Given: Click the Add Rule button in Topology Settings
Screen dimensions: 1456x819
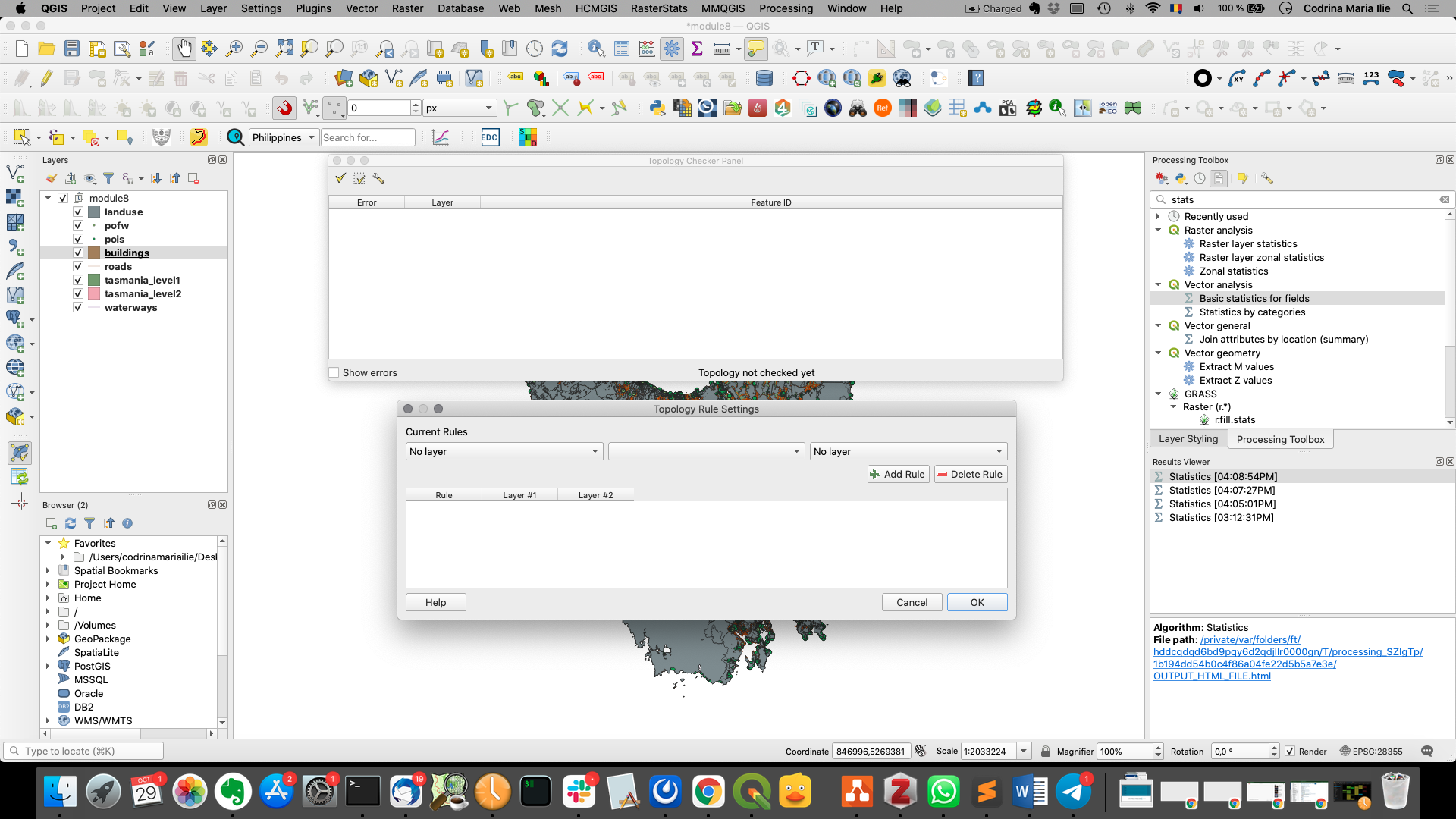Looking at the screenshot, I should 897,474.
